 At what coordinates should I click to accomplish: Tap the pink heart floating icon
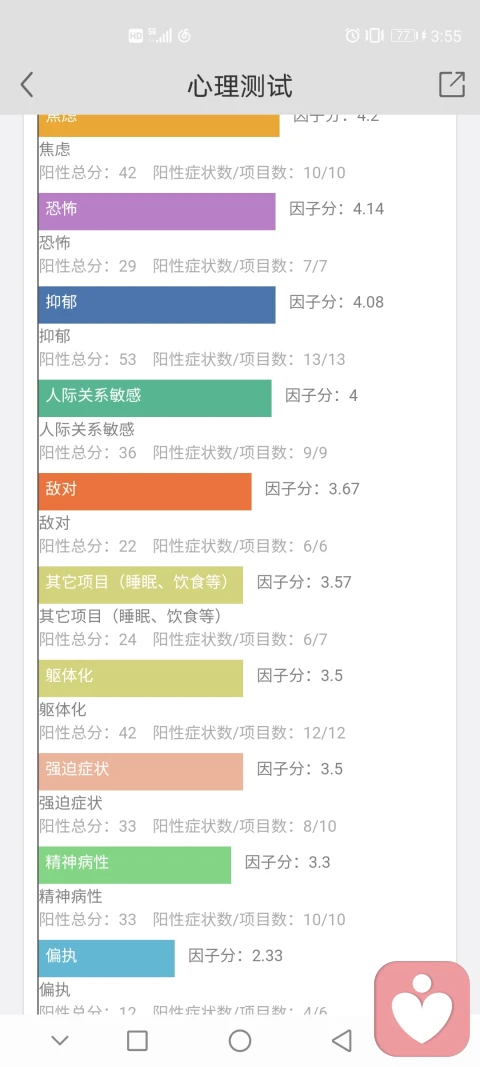[x=422, y=1006]
